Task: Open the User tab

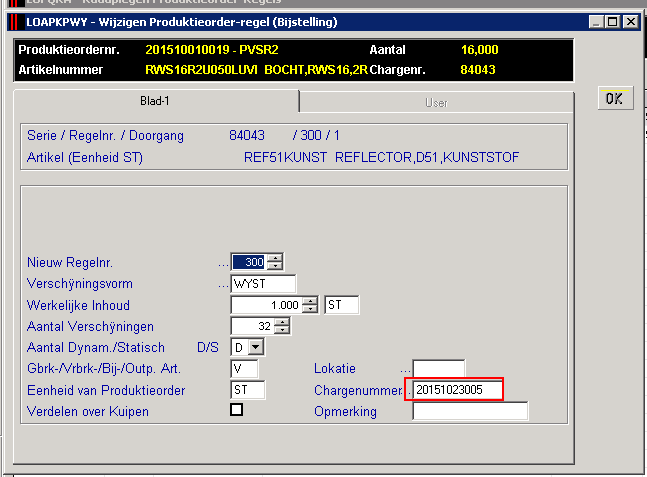Action: tap(436, 102)
